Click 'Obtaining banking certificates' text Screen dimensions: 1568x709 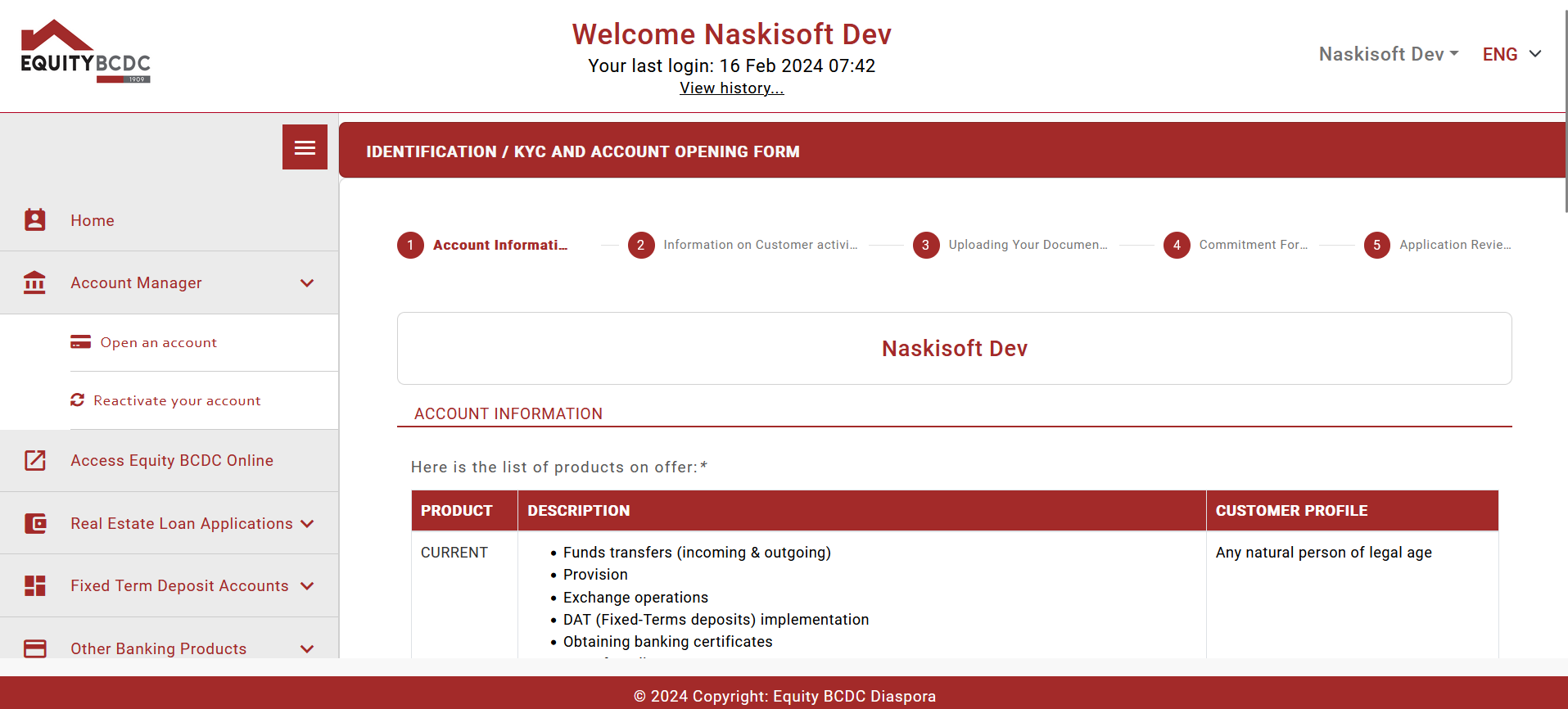668,642
